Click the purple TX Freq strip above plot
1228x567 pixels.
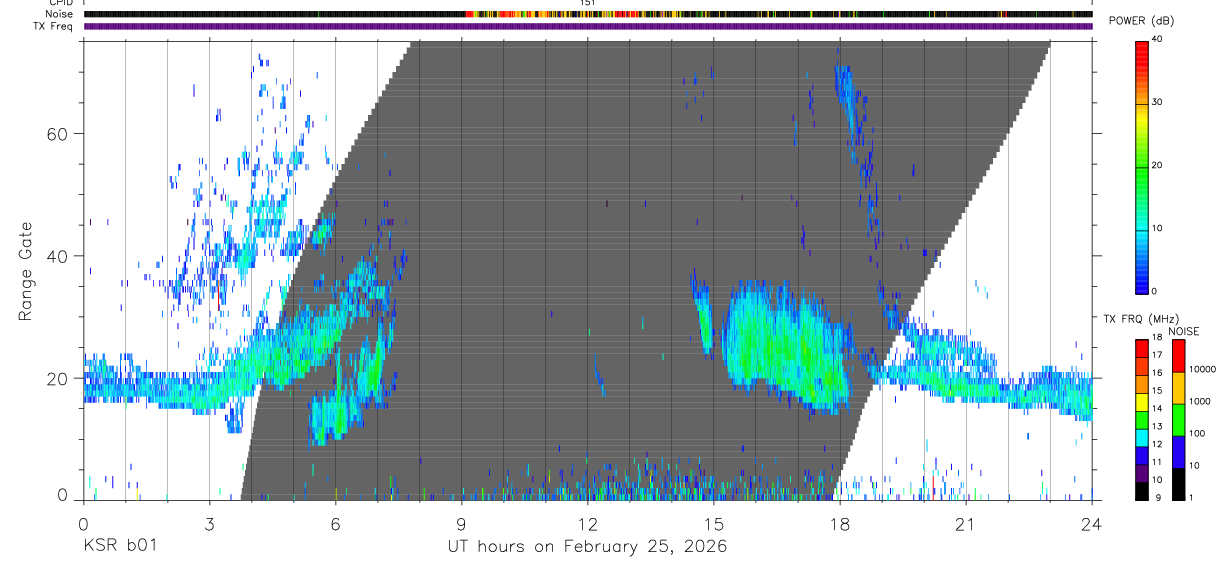coord(588,26)
